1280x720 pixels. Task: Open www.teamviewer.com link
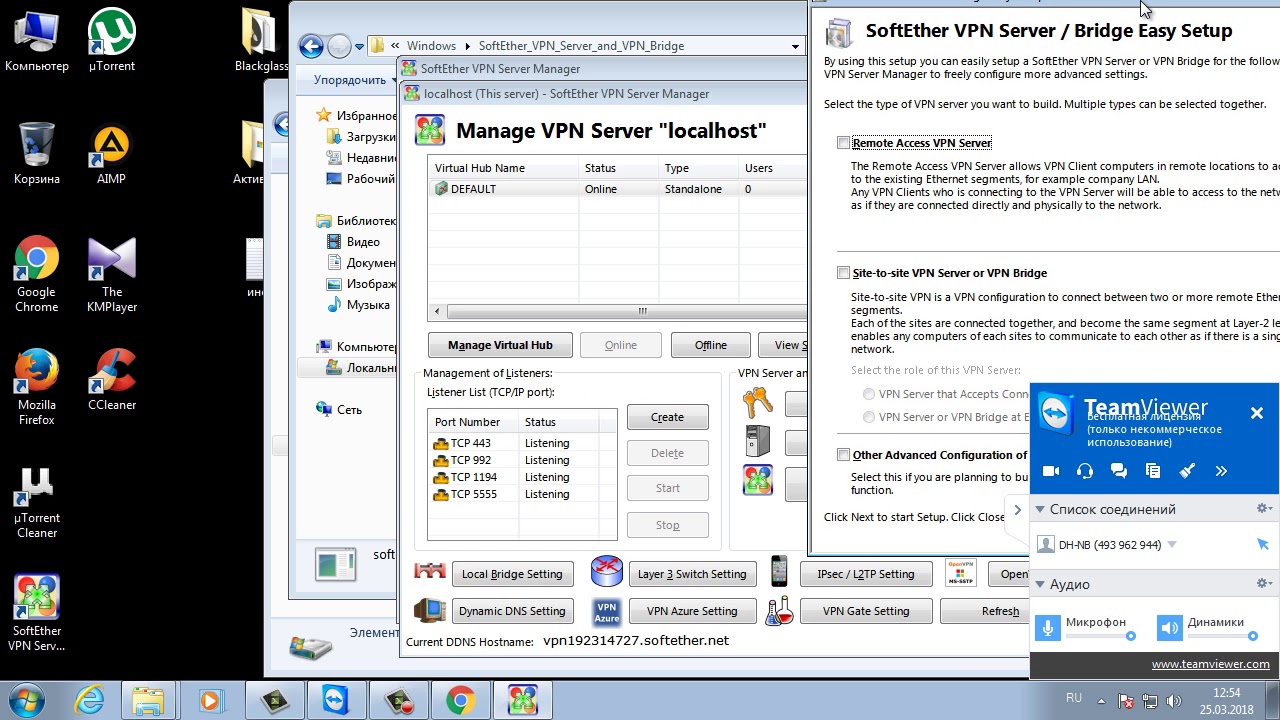1210,664
